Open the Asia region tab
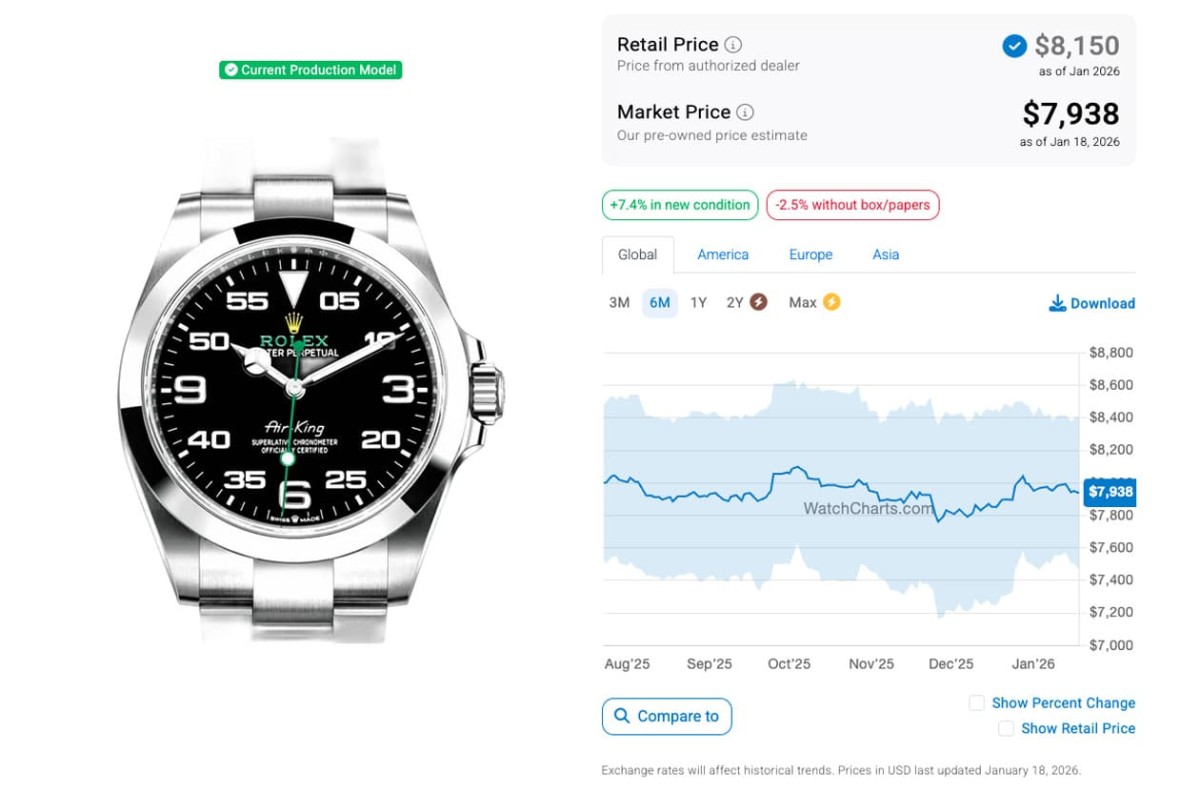The image size is (1200, 793). pyautogui.click(x=885, y=255)
